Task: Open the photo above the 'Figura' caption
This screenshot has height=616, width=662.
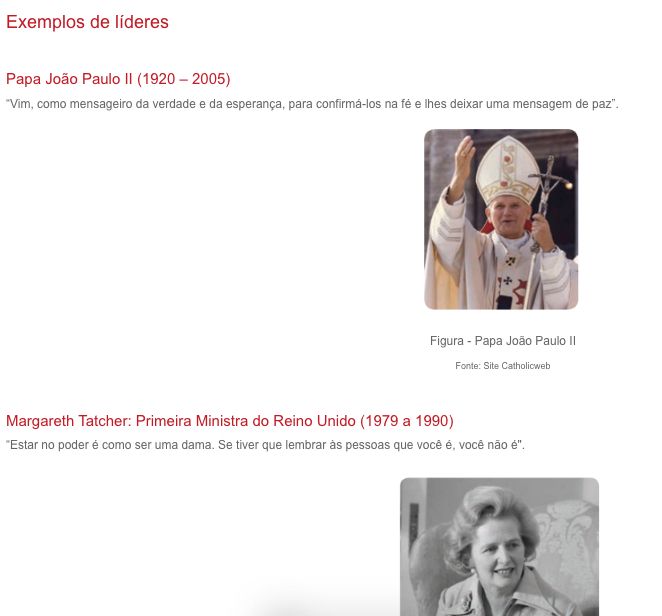Action: 501,219
